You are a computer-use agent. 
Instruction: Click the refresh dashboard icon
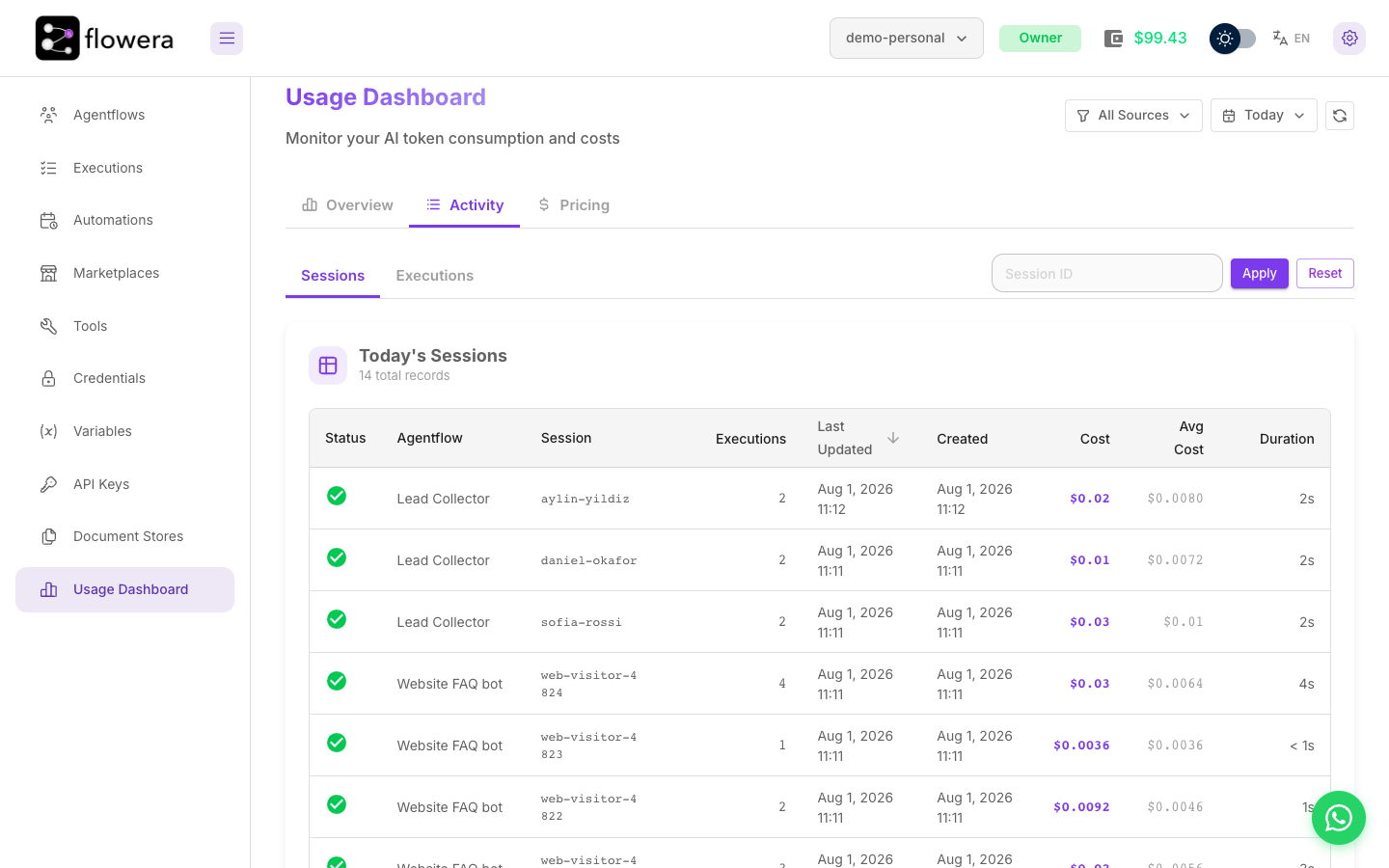pos(1340,116)
